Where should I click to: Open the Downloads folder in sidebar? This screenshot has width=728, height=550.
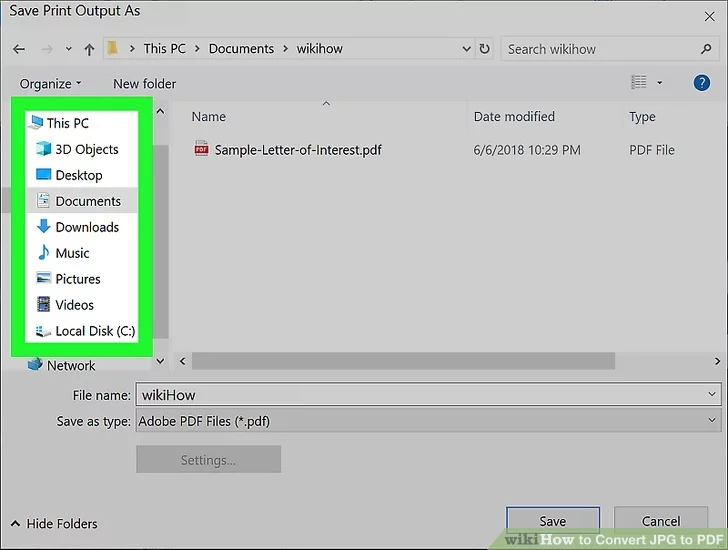click(86, 227)
